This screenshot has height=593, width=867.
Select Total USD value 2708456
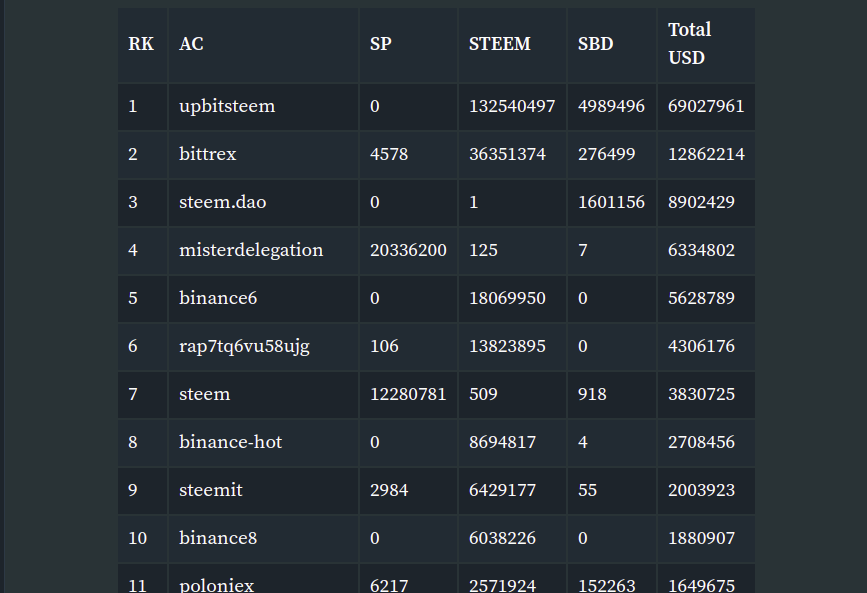701,442
